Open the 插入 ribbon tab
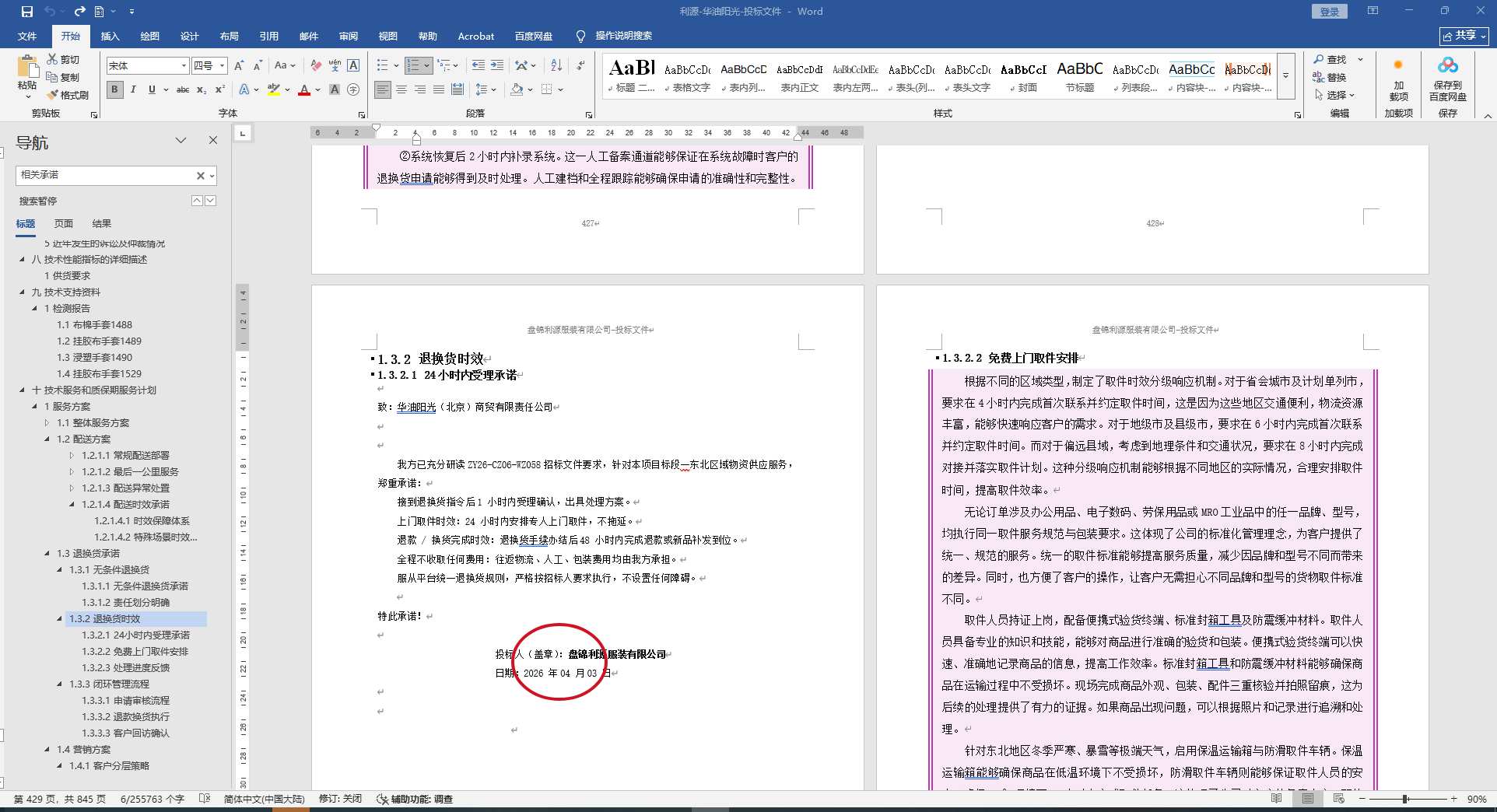Image resolution: width=1497 pixels, height=812 pixels. coord(110,36)
